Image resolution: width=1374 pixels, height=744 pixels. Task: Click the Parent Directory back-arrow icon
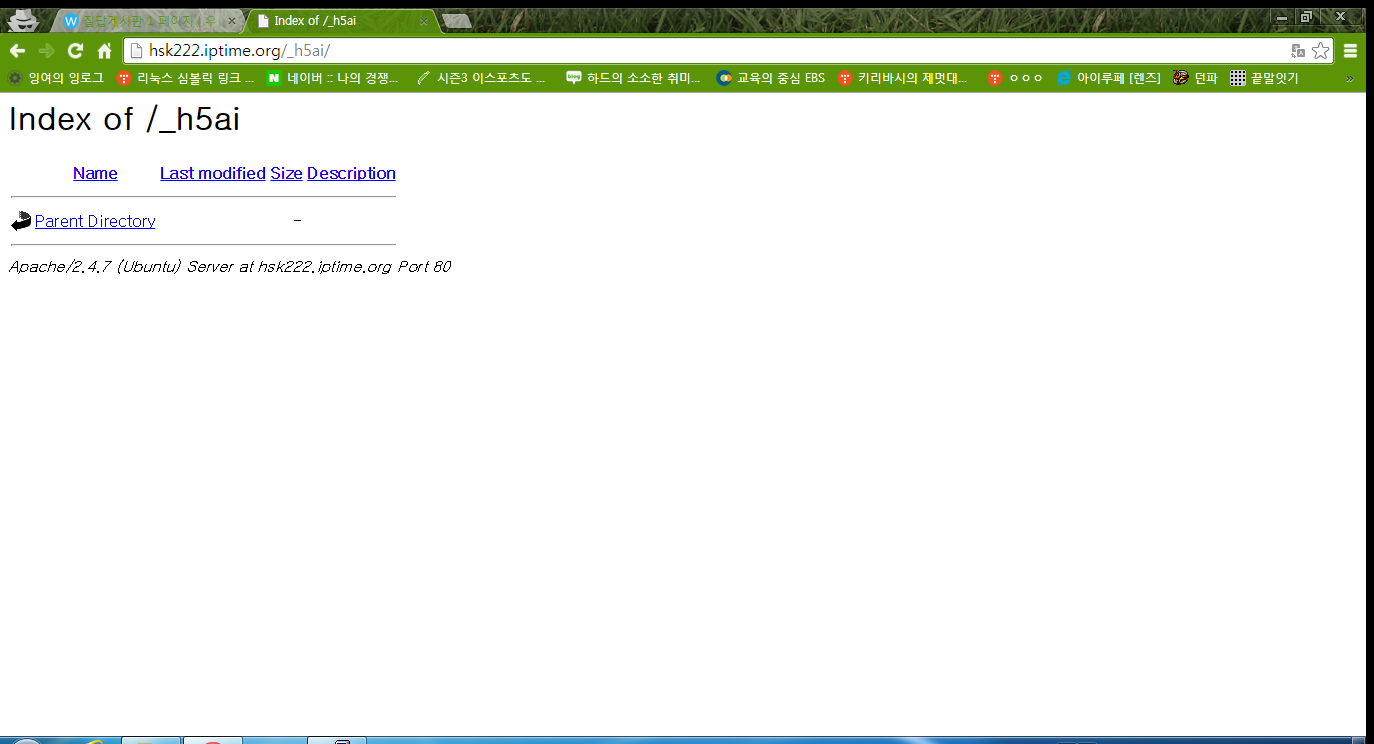[x=21, y=221]
